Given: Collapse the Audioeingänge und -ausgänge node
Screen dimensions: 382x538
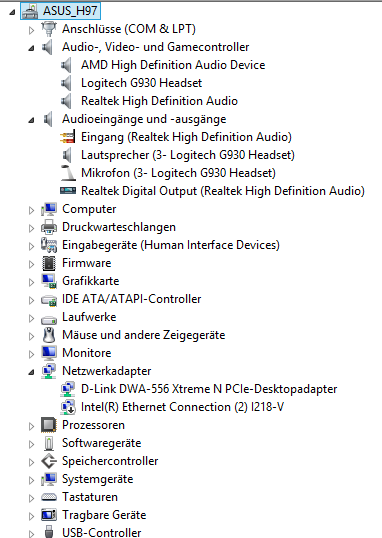Looking at the screenshot, I should pos(31,120).
